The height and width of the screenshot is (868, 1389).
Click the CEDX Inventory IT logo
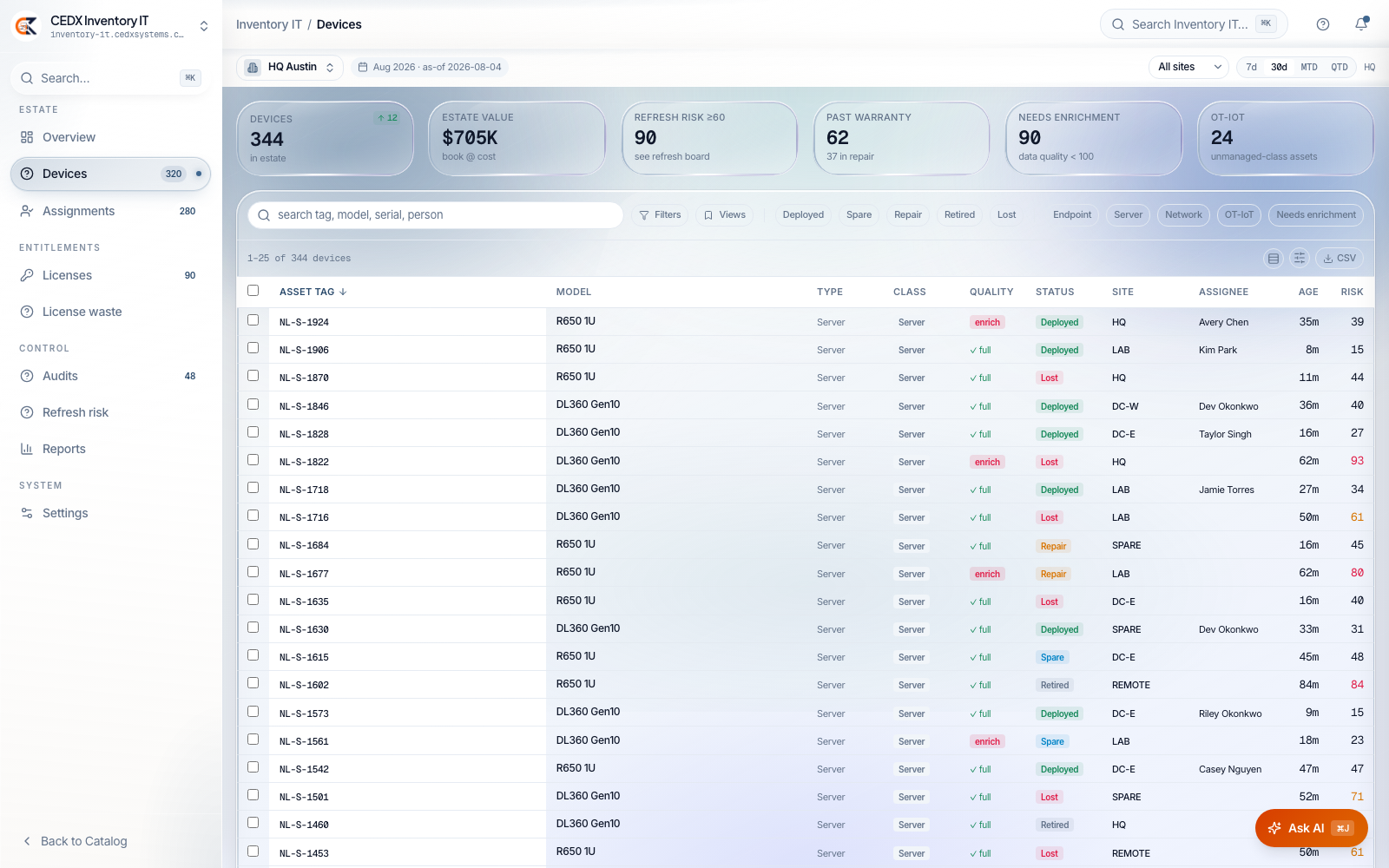click(26, 26)
